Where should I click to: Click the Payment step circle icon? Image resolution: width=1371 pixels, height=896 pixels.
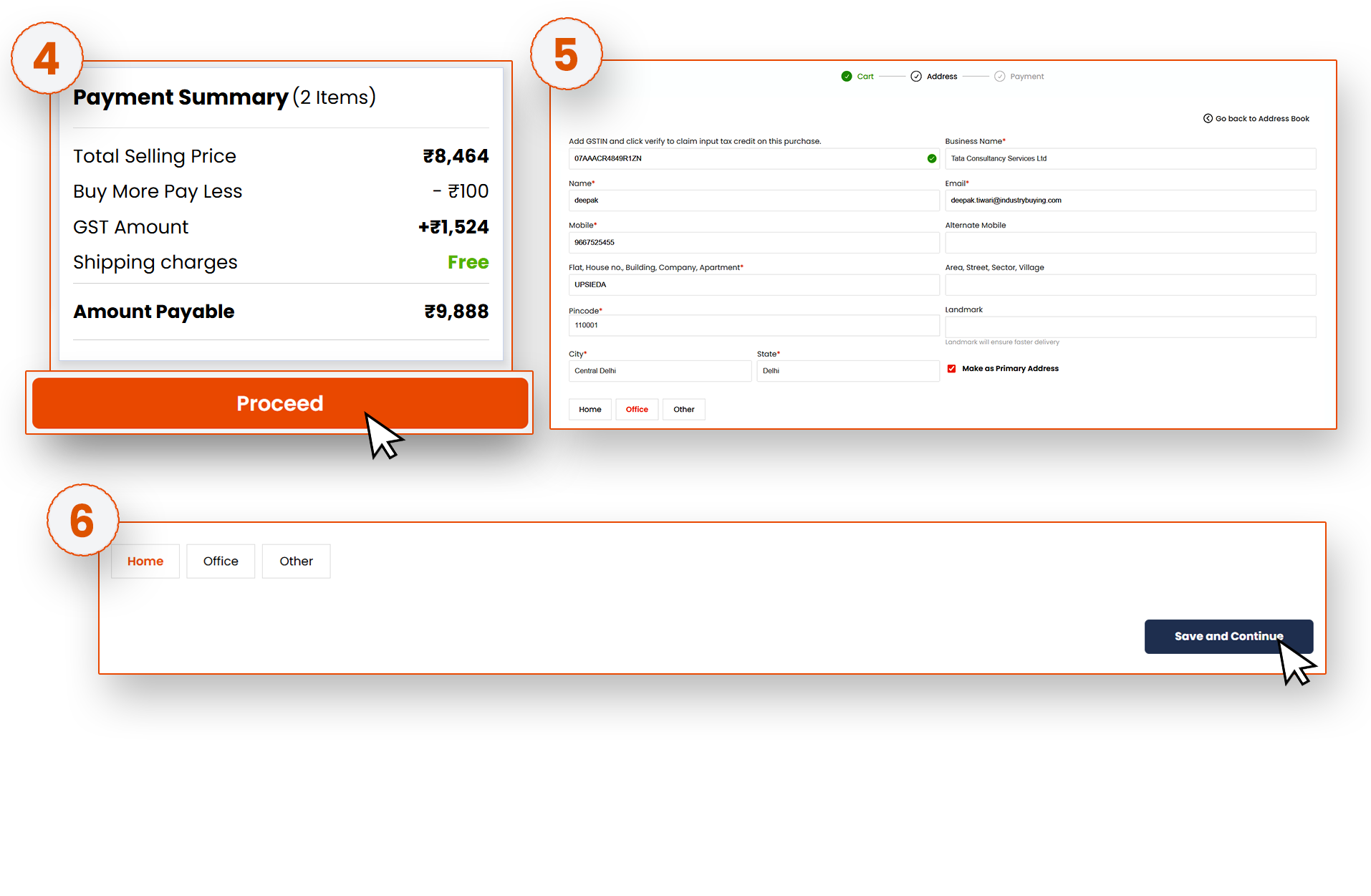pos(1000,77)
